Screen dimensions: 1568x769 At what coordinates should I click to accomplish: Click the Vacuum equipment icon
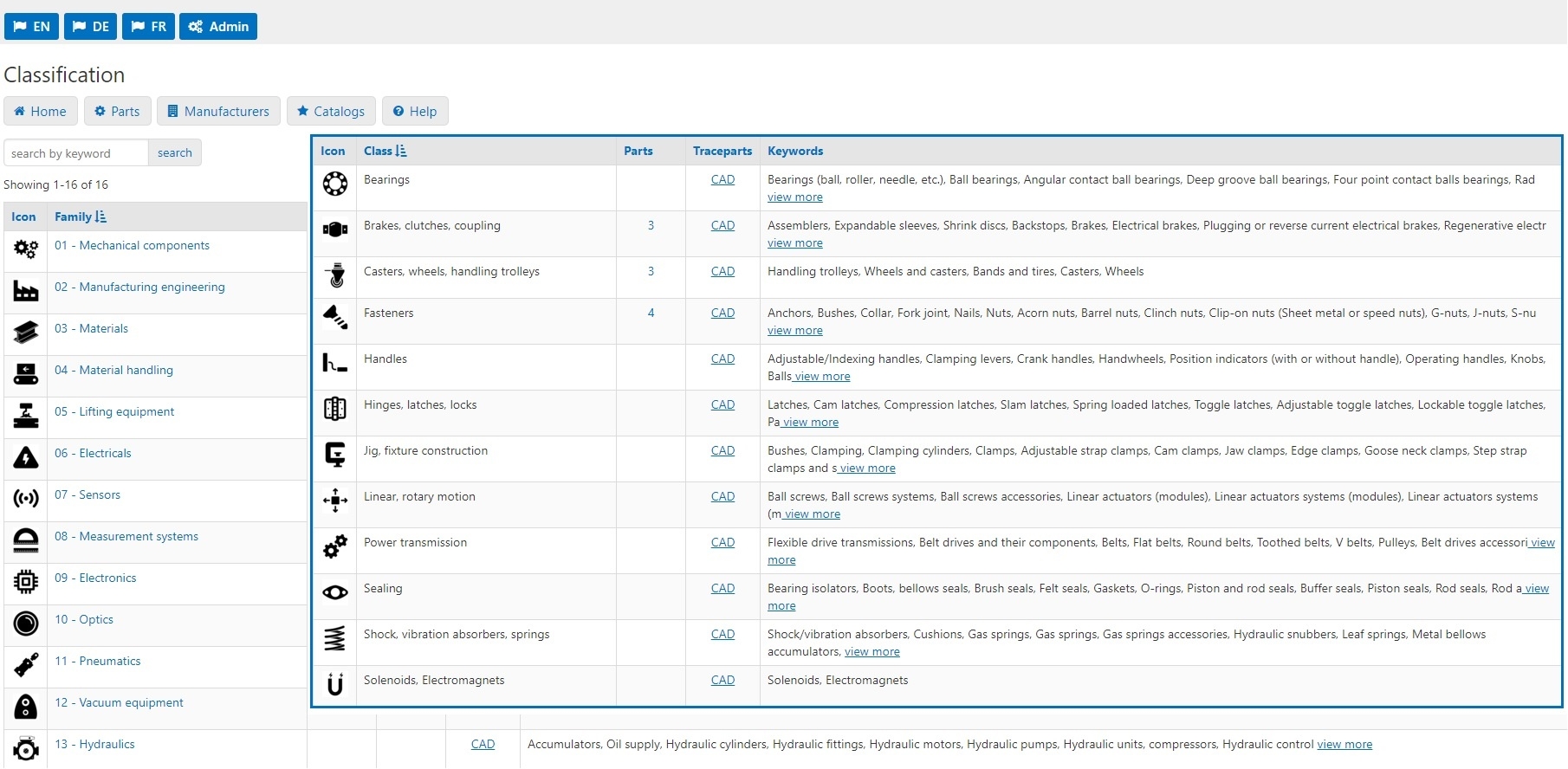tap(26, 707)
